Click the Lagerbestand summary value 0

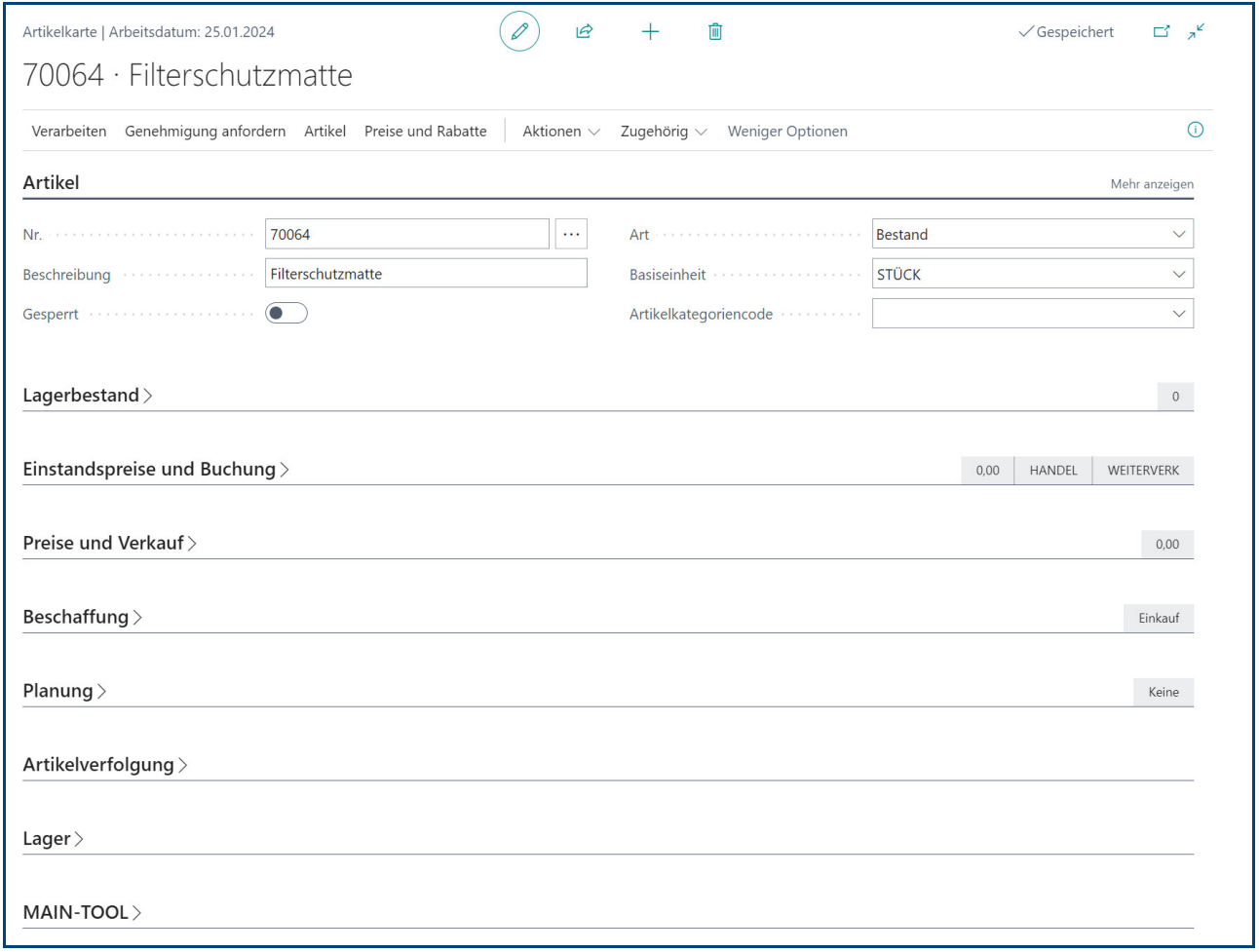pyautogui.click(x=1175, y=397)
